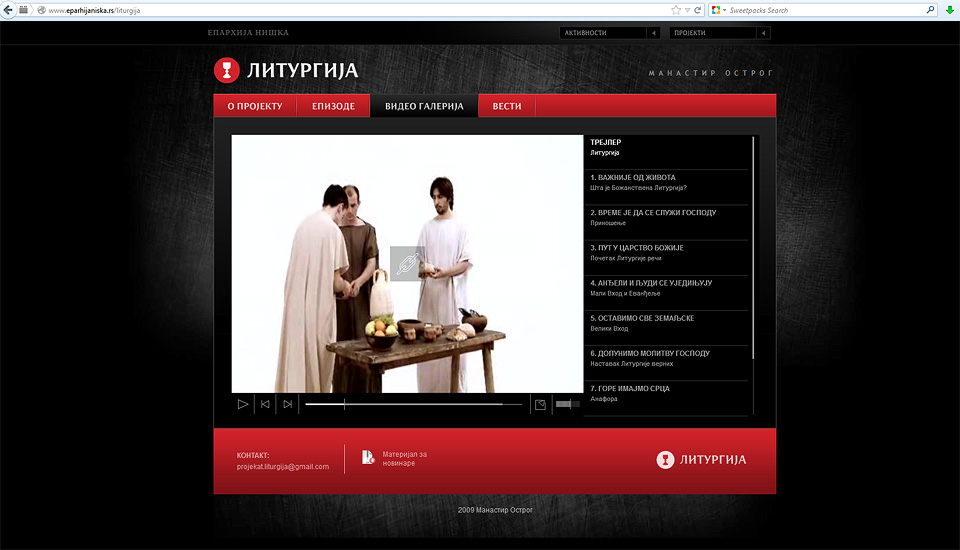Viewport: 960px width, 550px height.
Task: Click the green downloads arrow icon
Action: point(948,10)
